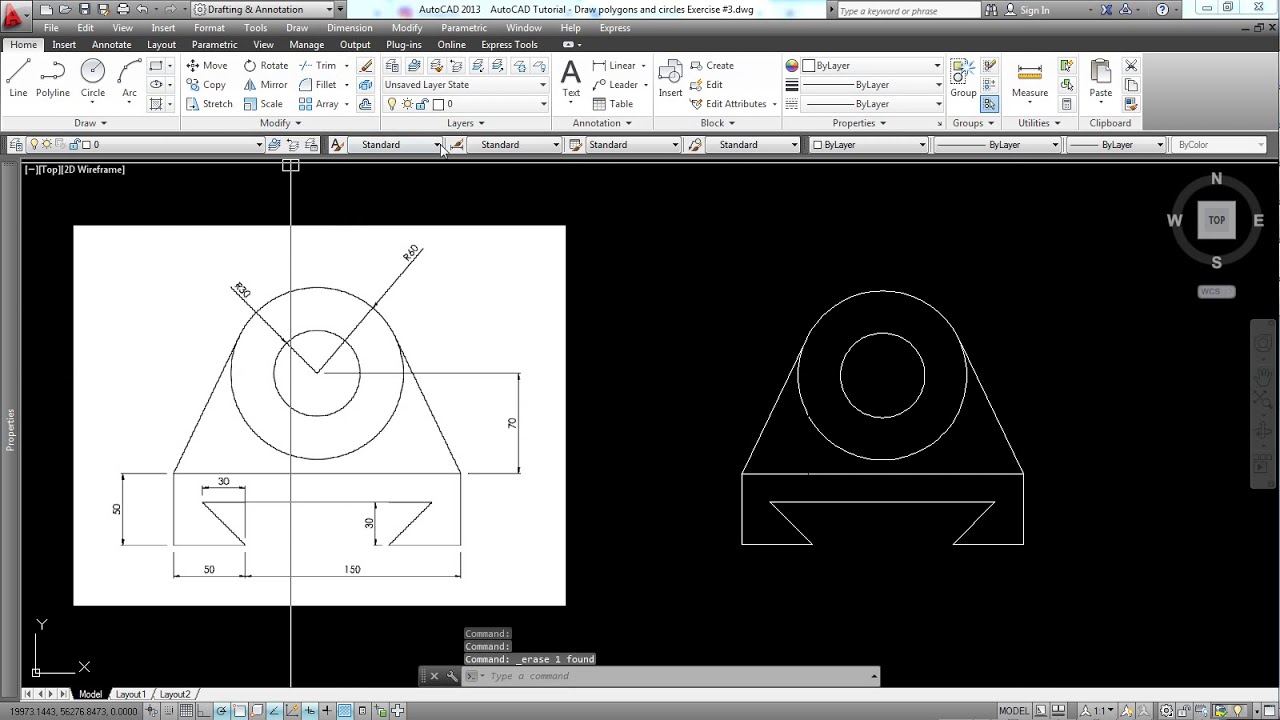The height and width of the screenshot is (720, 1280).
Task: Activate the Fillet command
Action: click(318, 85)
